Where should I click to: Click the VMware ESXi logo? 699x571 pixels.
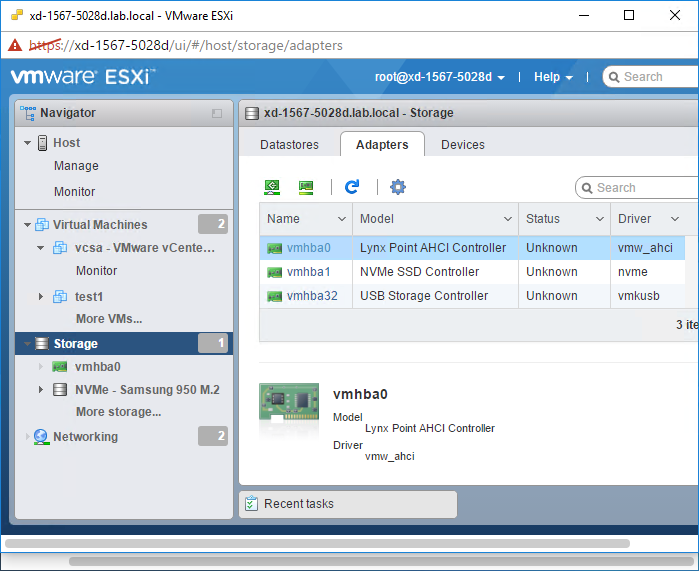pyautogui.click(x=83, y=77)
